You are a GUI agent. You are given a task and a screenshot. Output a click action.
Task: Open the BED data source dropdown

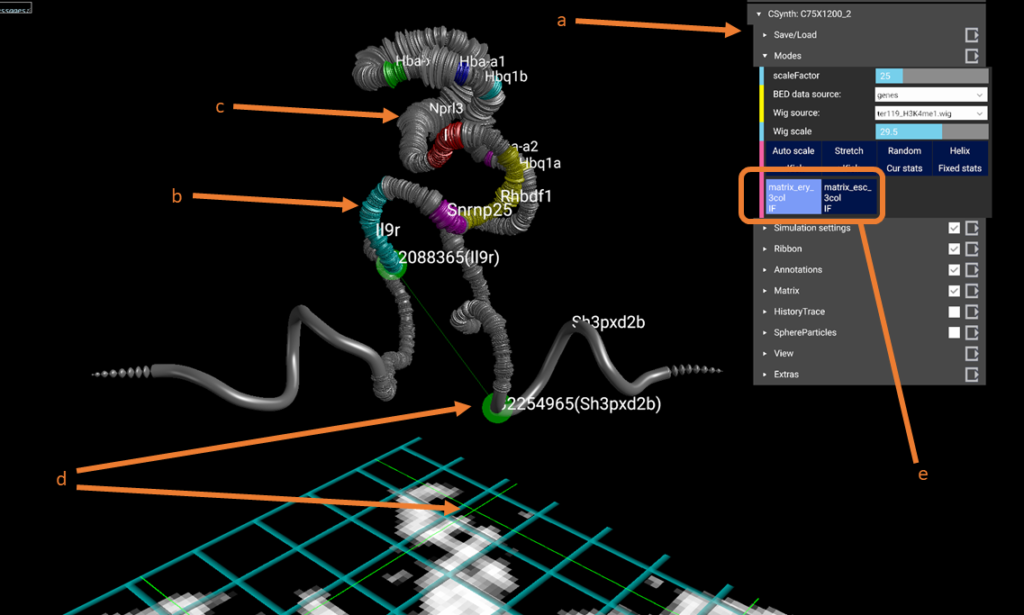(930, 94)
